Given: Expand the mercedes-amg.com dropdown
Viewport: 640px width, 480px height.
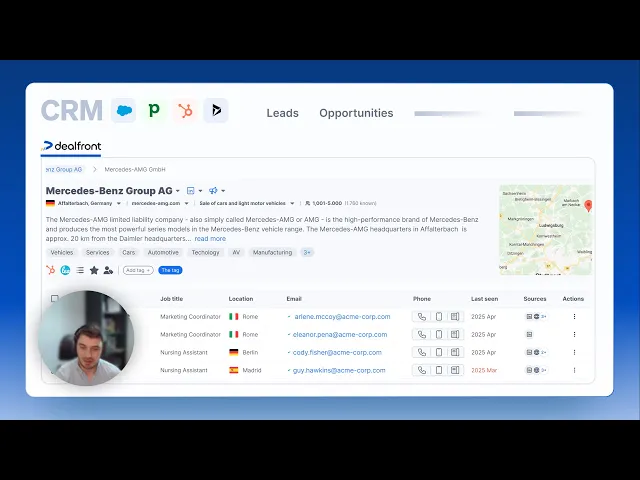Looking at the screenshot, I should [187, 203].
